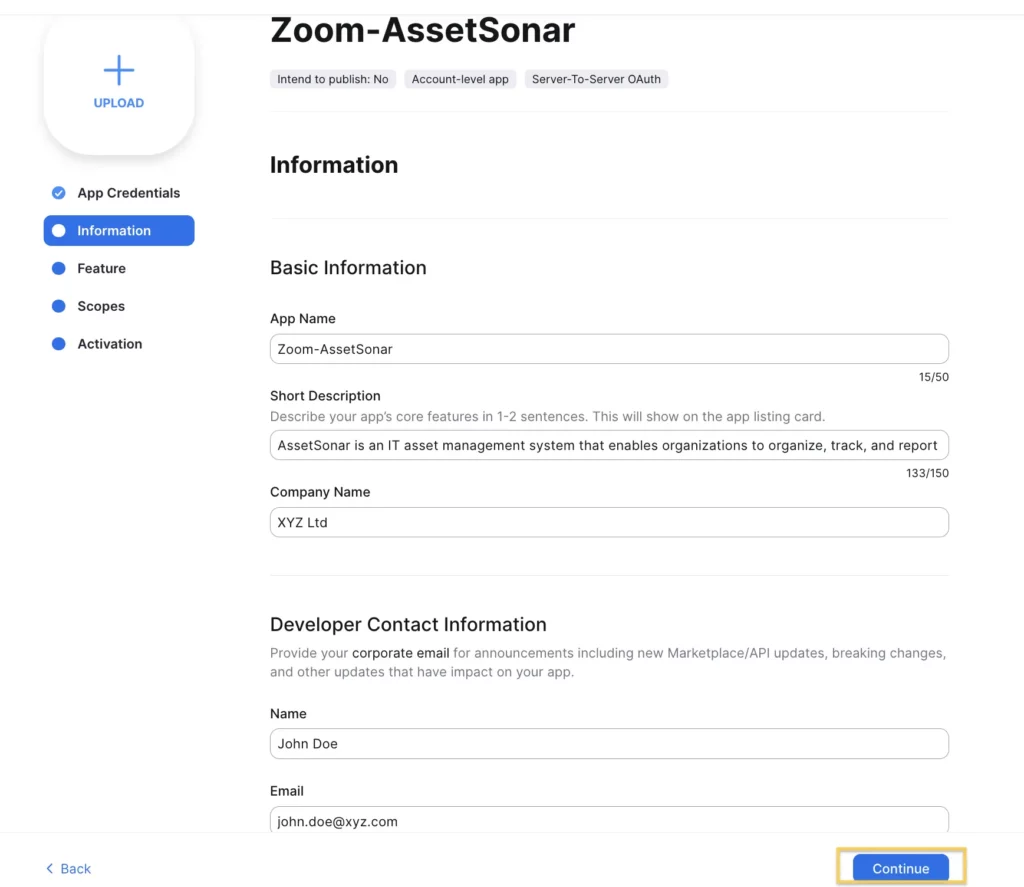Select the Activation tab
Viewport: 1024px width, 887px height.
tap(109, 343)
